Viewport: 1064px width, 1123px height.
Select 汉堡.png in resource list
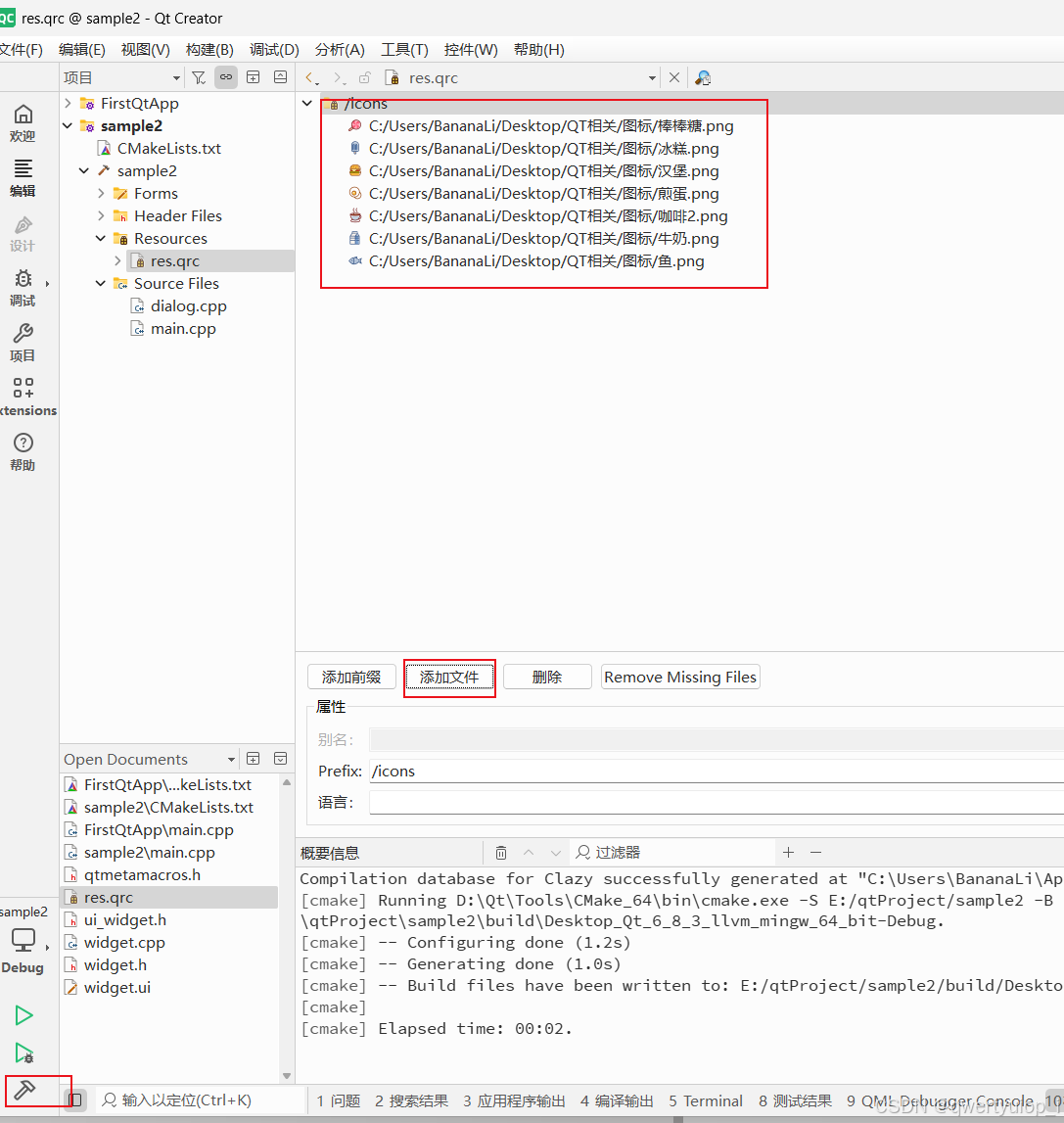543,171
